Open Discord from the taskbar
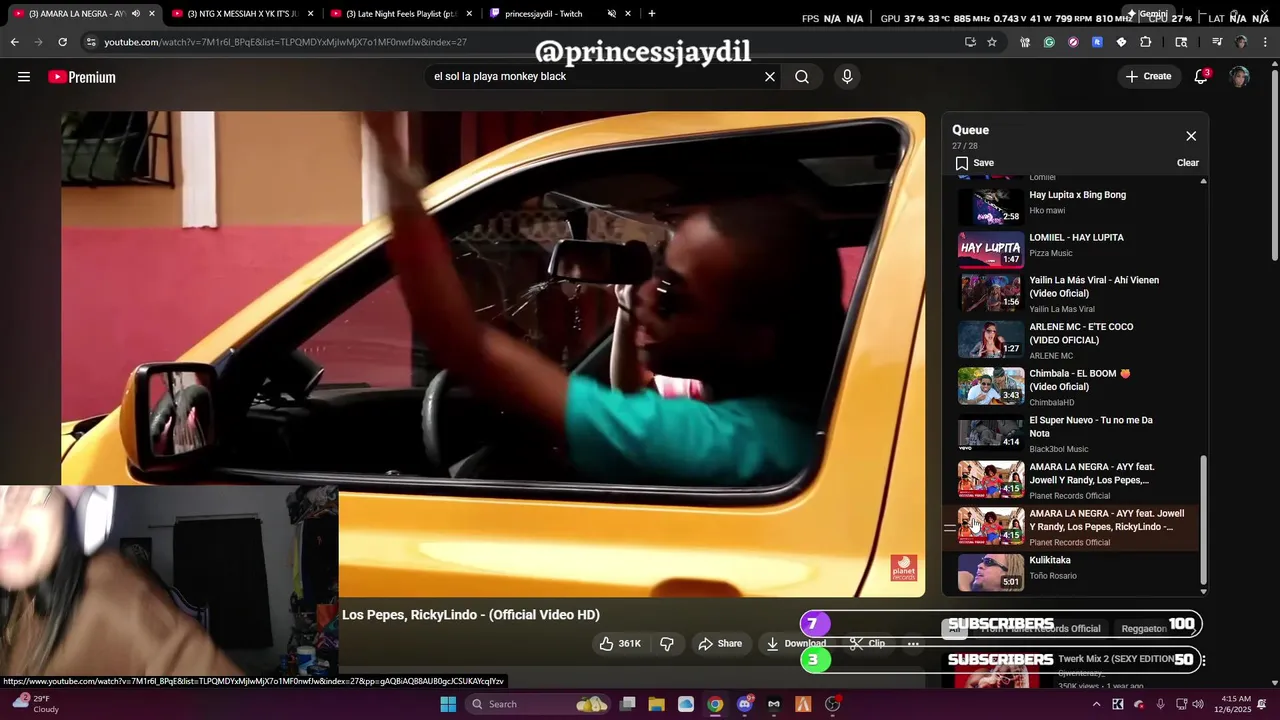The image size is (1280, 720). click(x=744, y=704)
